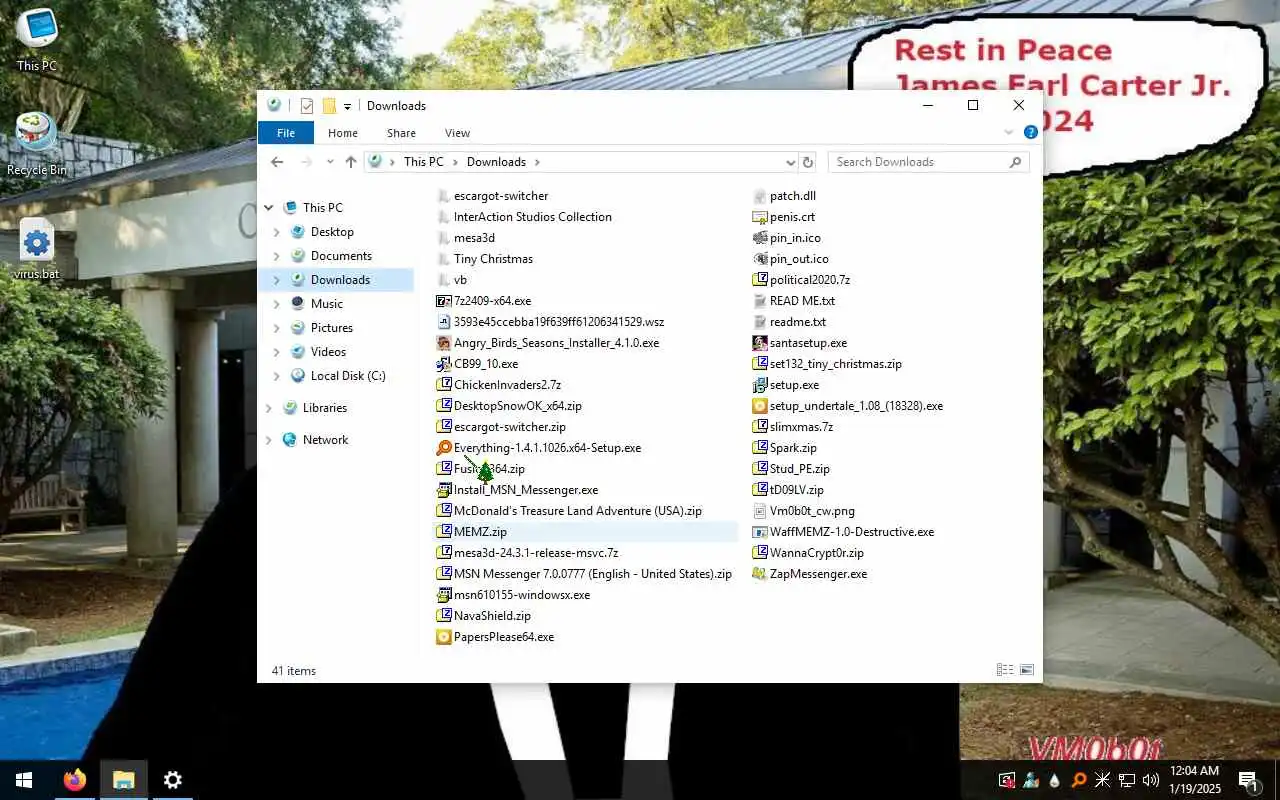Select the CB99_10.exe file icon
This screenshot has width=1280, height=800.
point(444,364)
